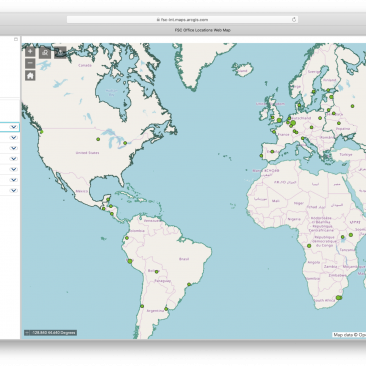Screen dimensions: 366x366
Task: Click the marker on Peru's coast
Action: point(130,261)
